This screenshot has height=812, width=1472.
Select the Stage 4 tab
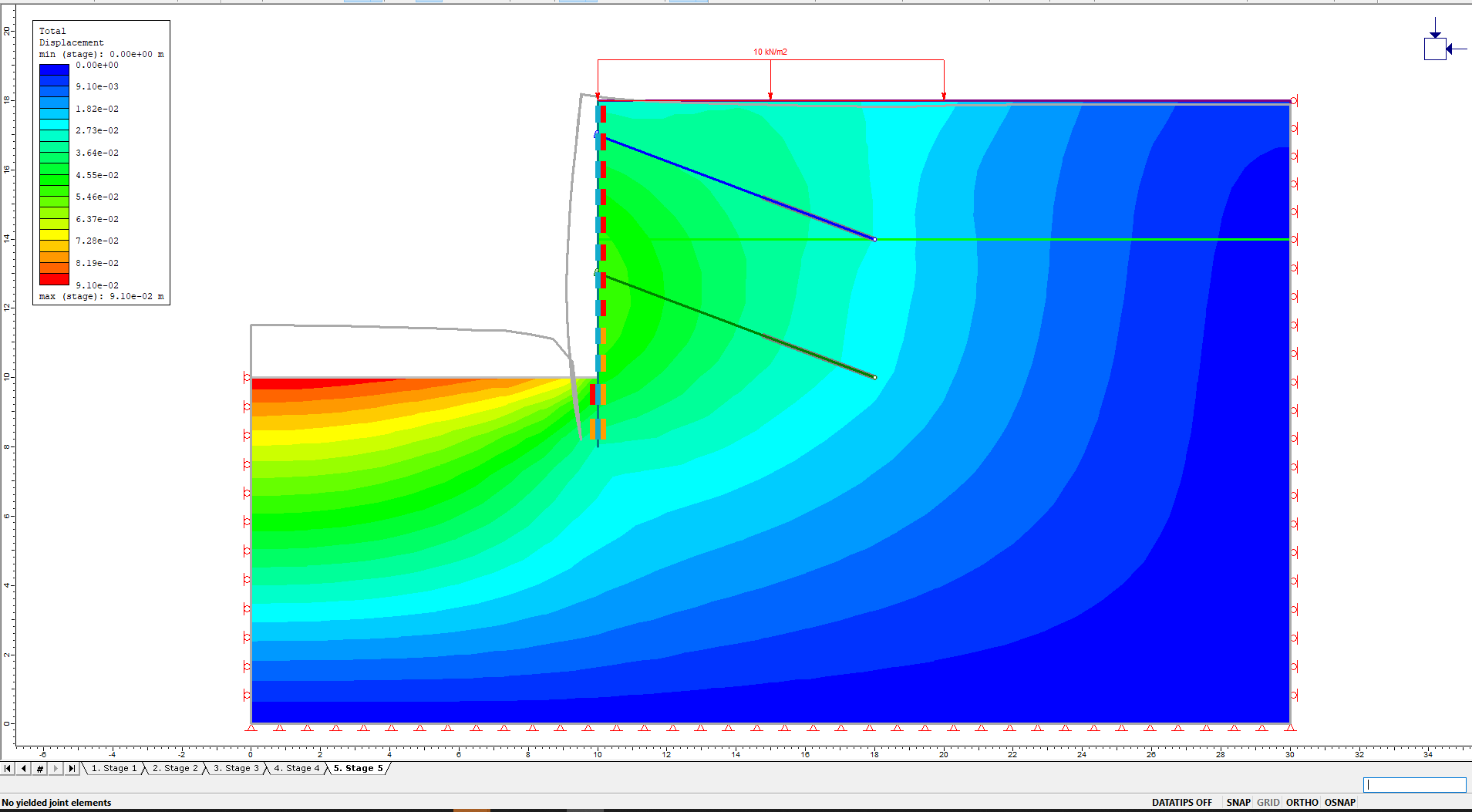297,768
